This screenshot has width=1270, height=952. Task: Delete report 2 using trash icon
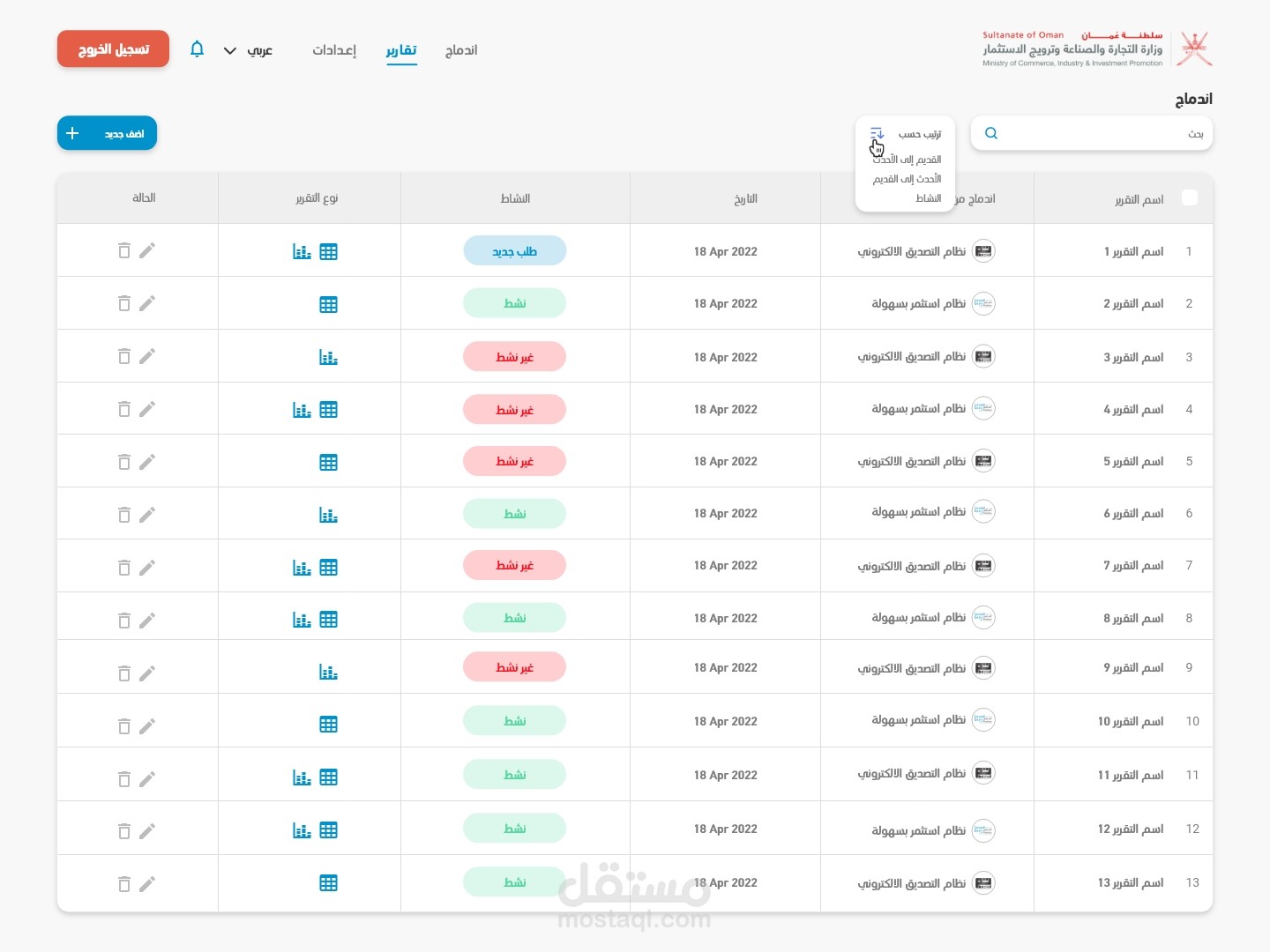124,303
